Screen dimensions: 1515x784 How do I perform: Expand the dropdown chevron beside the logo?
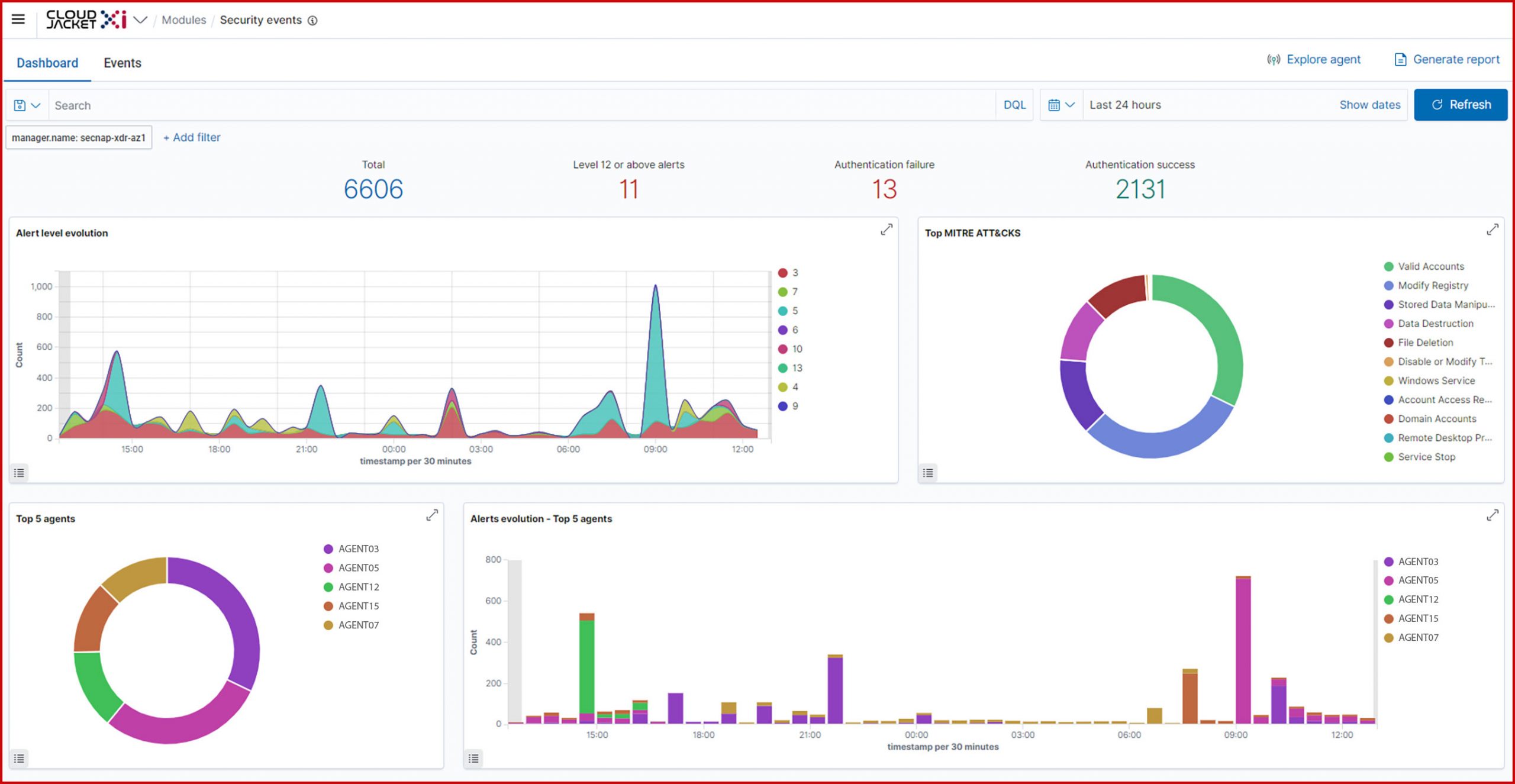pyautogui.click(x=140, y=20)
